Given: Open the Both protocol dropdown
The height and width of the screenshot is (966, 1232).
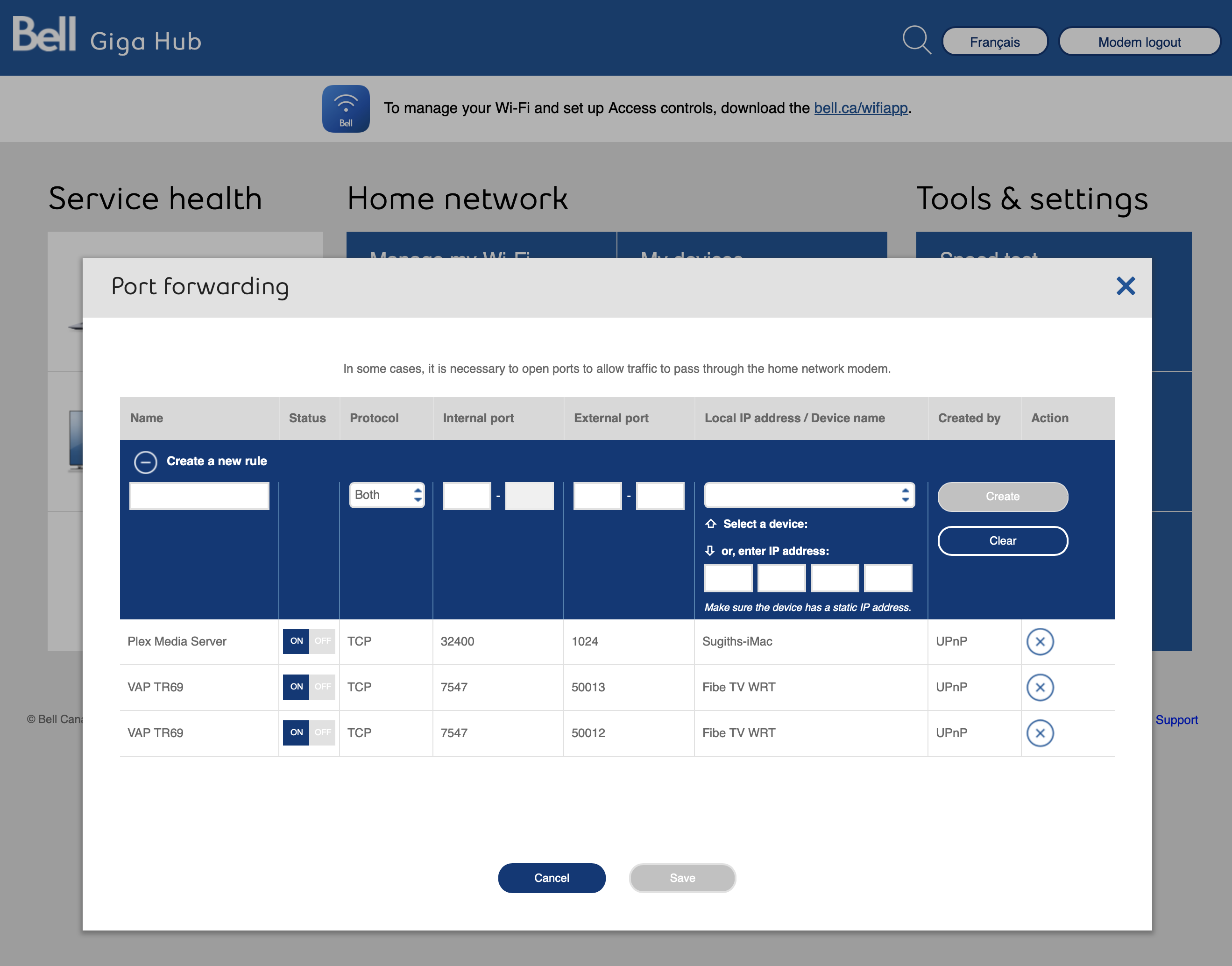Looking at the screenshot, I should click(387, 495).
